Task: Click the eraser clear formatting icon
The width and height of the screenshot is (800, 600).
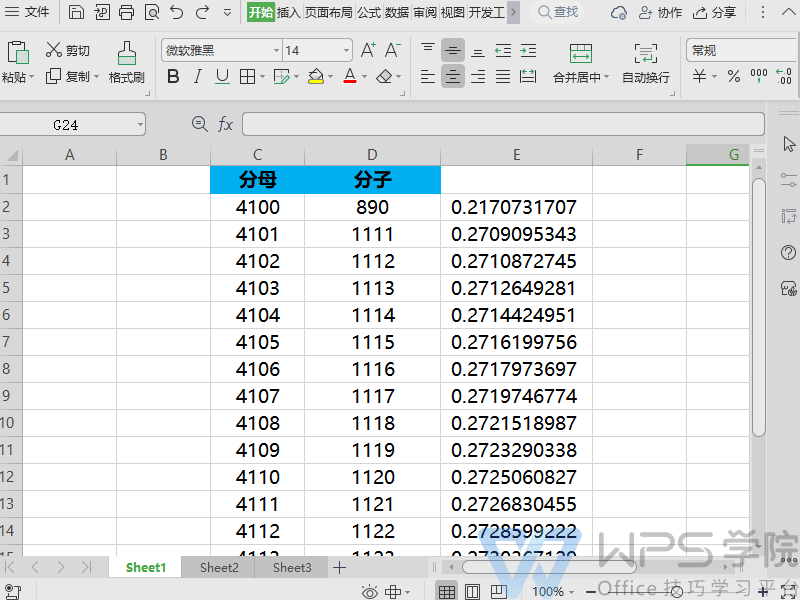Action: (384, 77)
